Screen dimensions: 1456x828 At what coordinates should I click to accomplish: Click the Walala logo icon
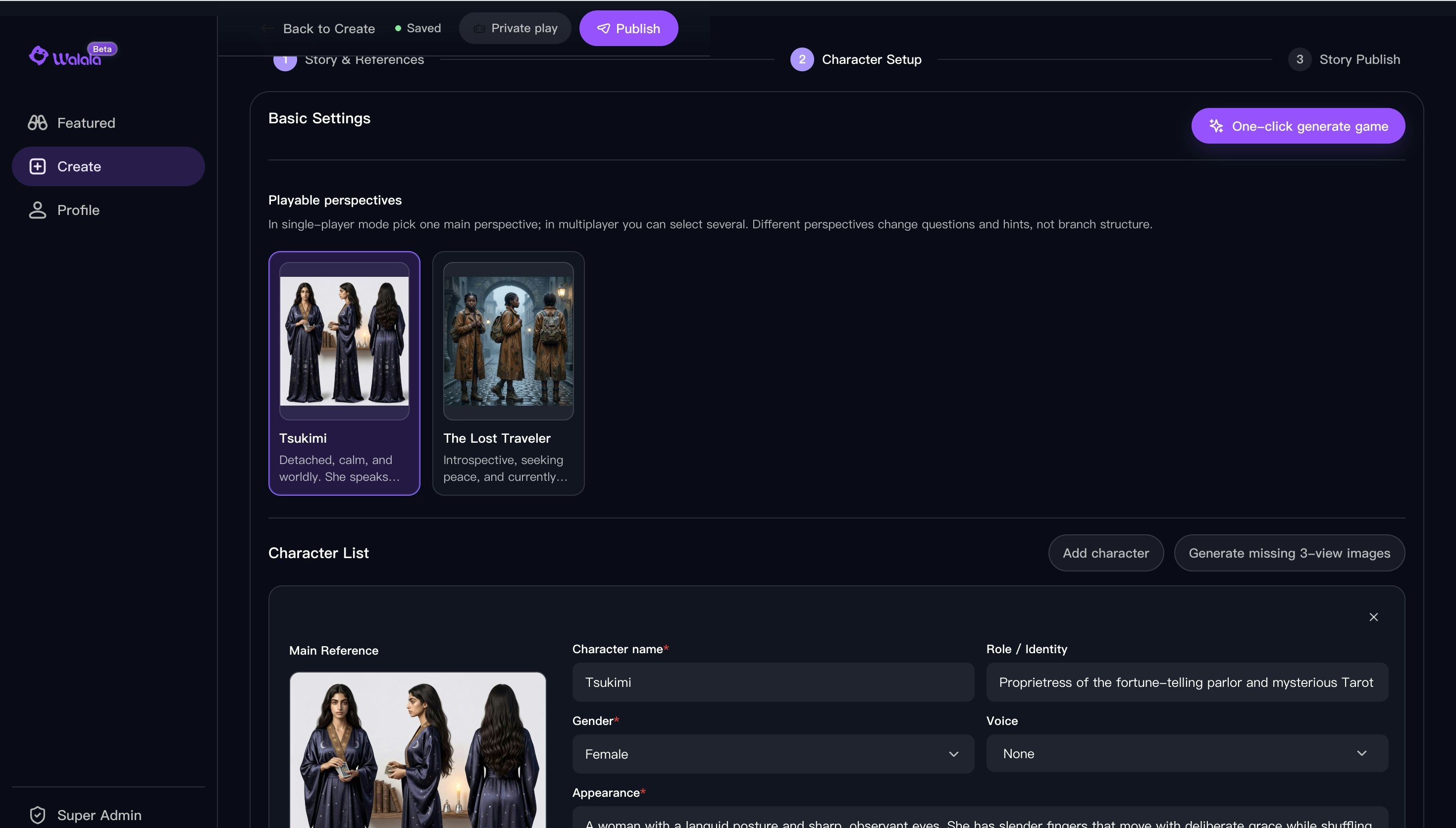coord(38,56)
